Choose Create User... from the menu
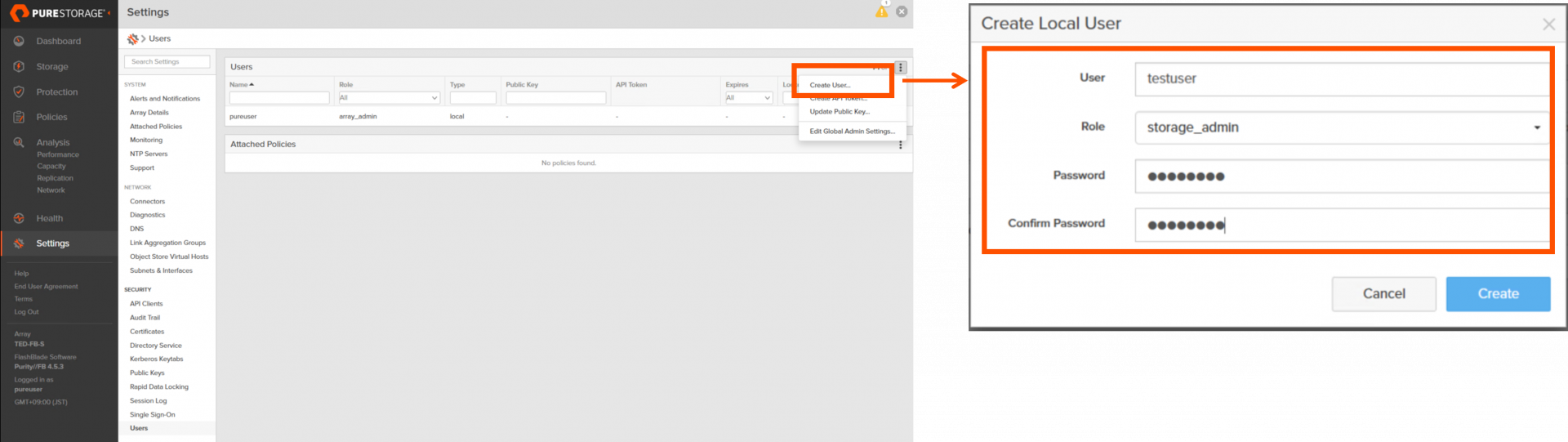The height and width of the screenshot is (442, 1568). [x=830, y=85]
